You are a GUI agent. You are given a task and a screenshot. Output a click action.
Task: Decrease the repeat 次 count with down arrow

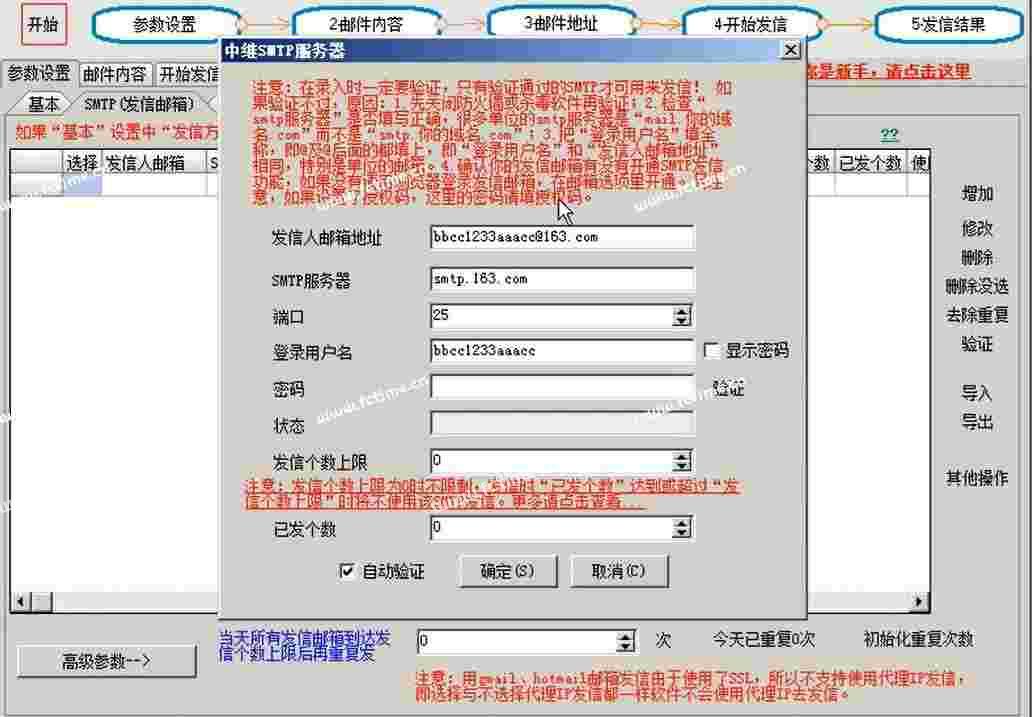(627, 647)
